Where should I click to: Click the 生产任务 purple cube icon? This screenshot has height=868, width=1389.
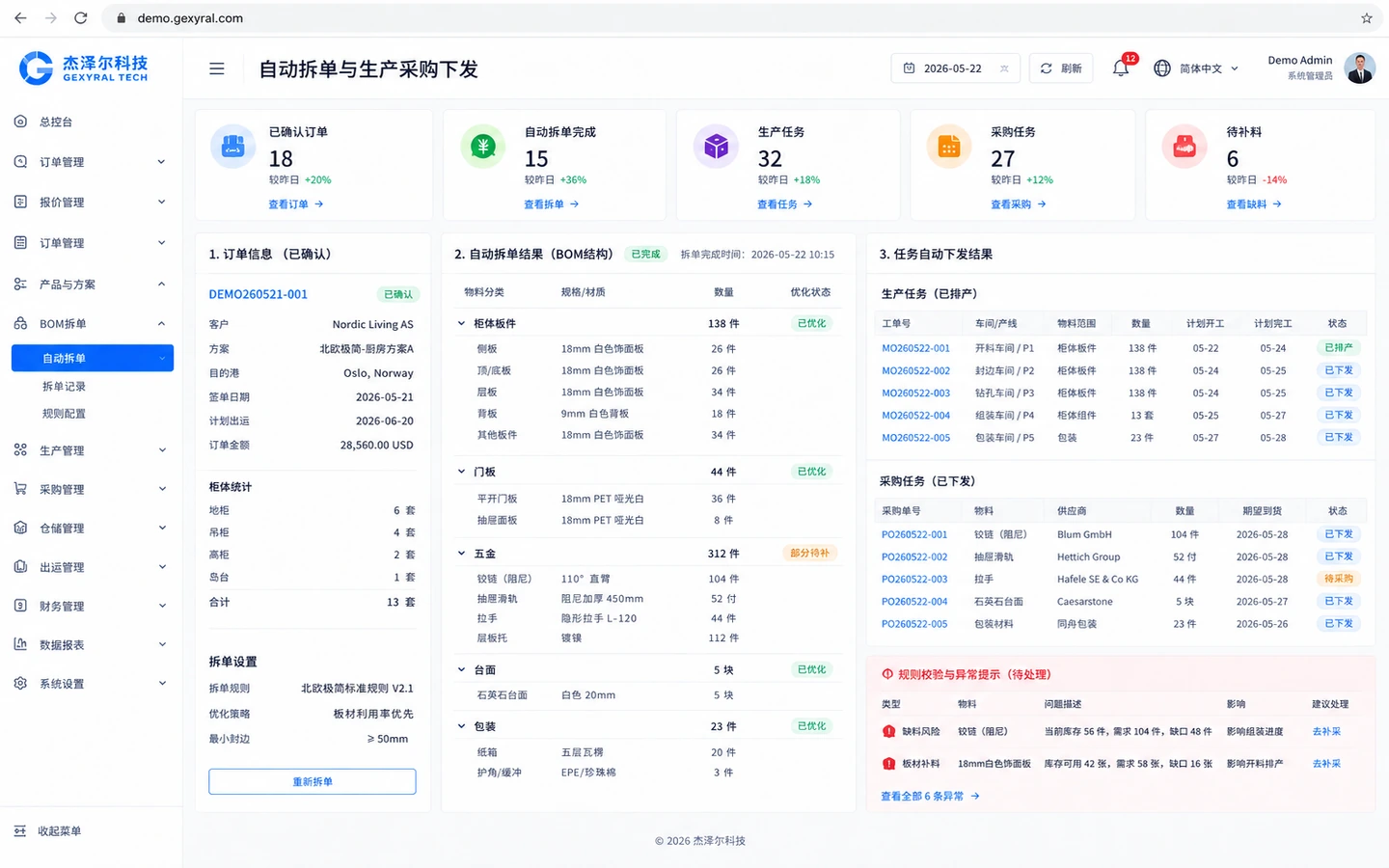[x=716, y=147]
